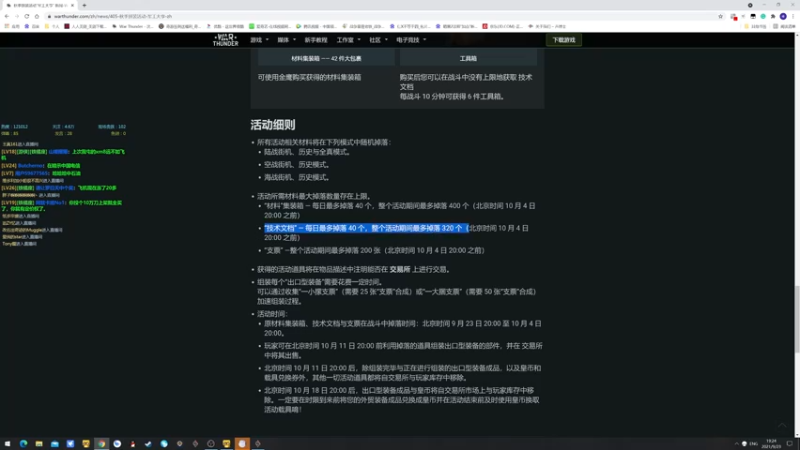800x450 pixels.
Task: Click the 海战街机、历史模式 line
Action: click(297, 177)
